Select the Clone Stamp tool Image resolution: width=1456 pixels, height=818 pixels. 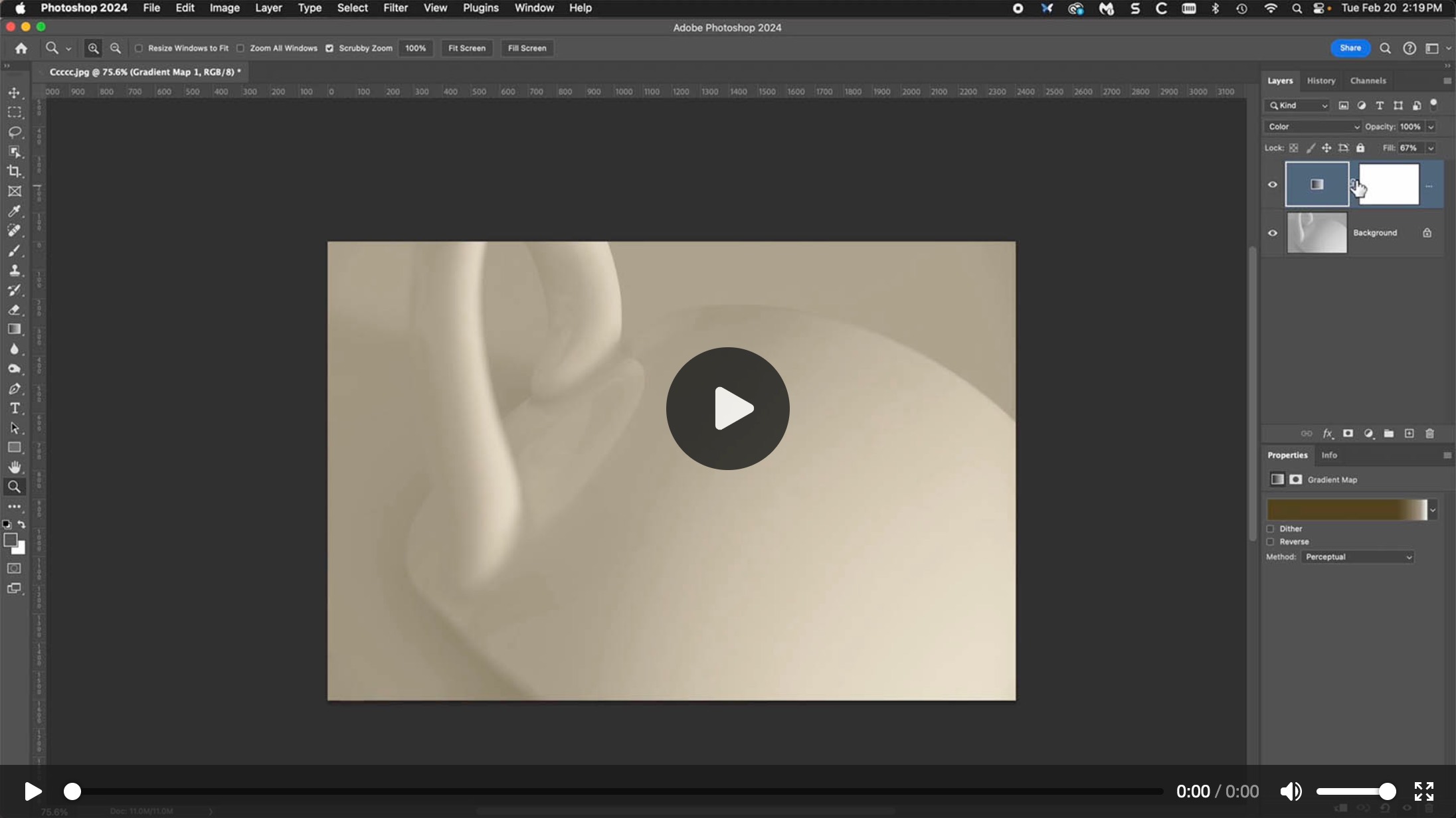14,270
